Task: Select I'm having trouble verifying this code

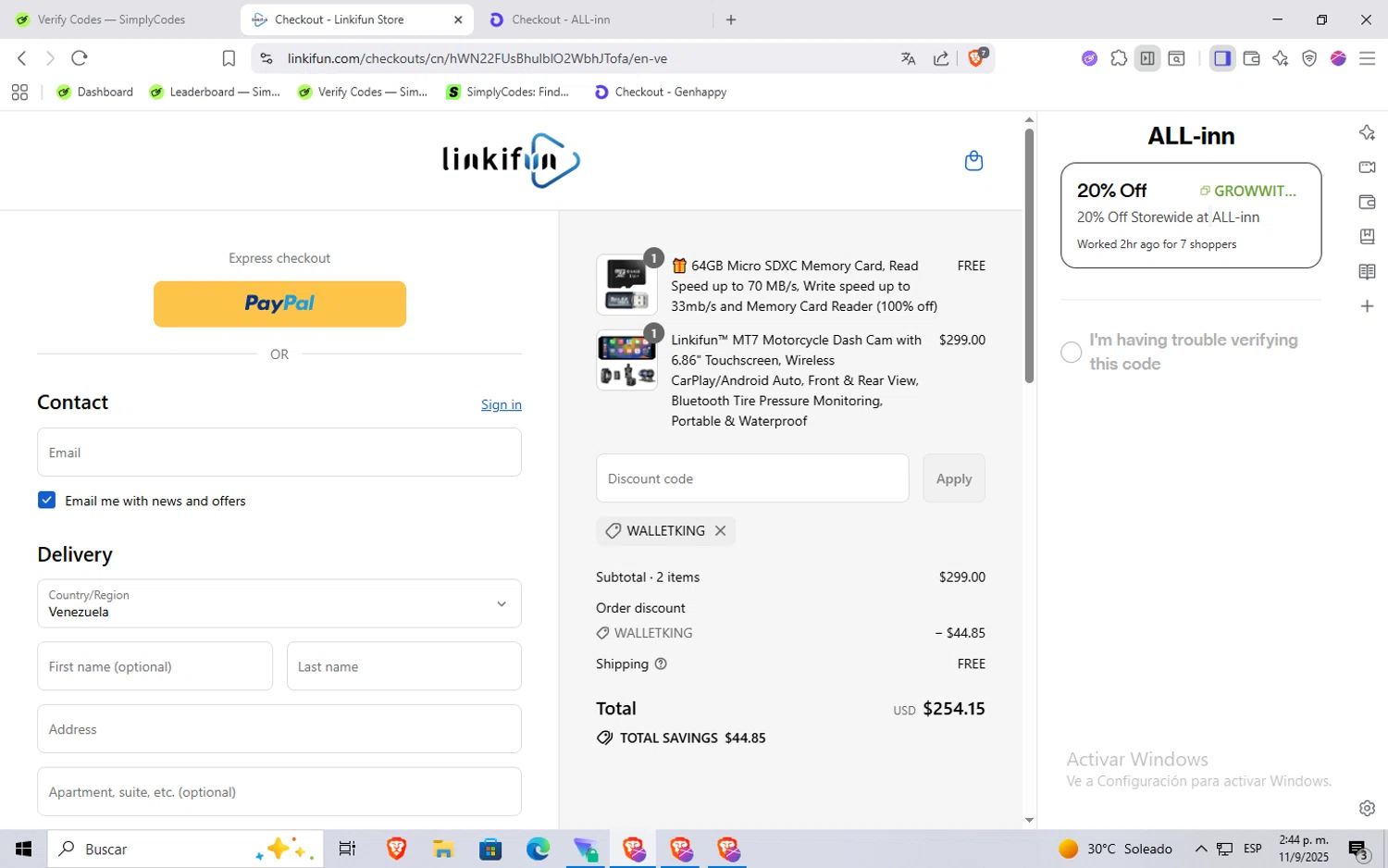Action: tap(1071, 352)
